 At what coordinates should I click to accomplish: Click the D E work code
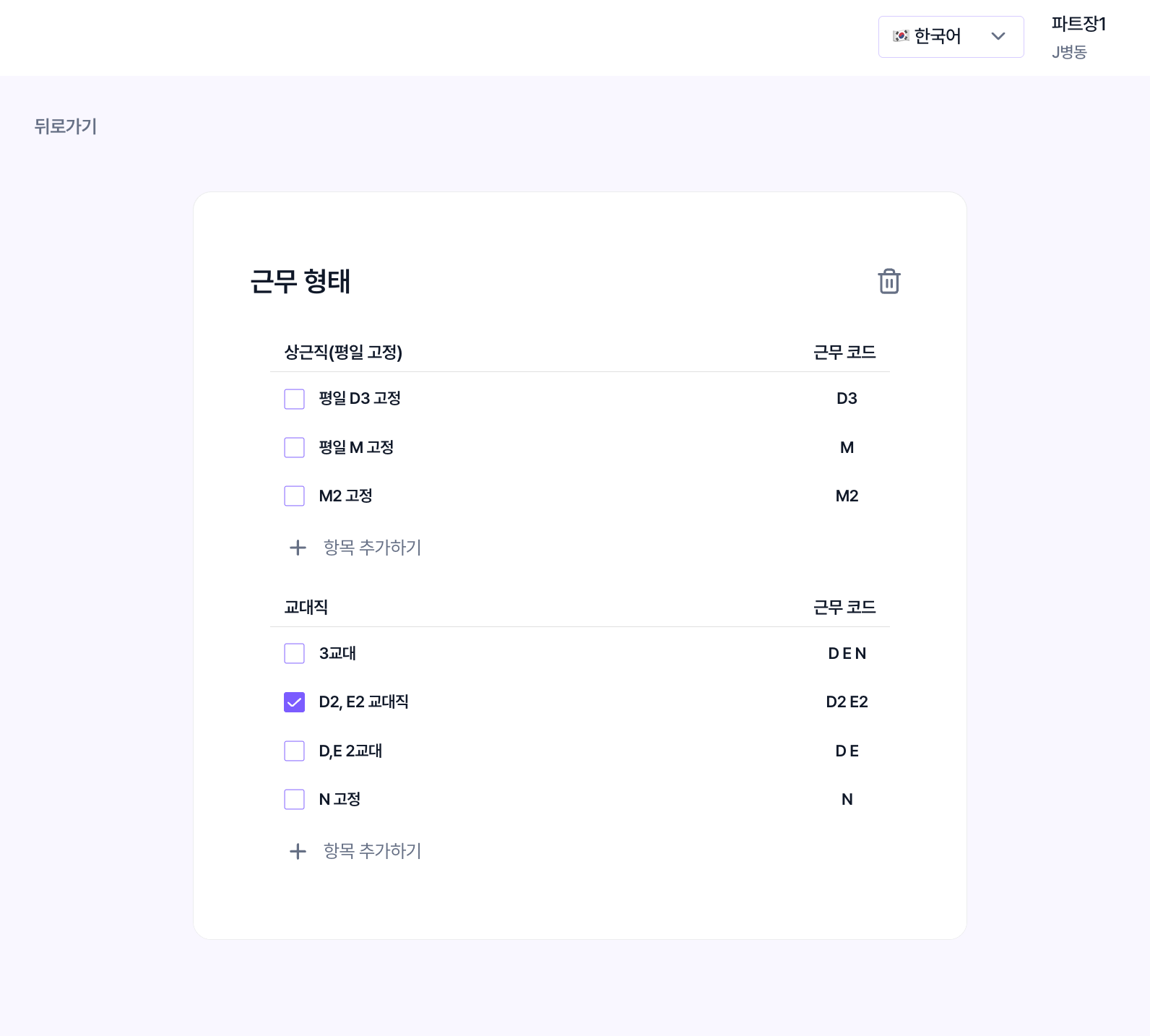pyautogui.click(x=847, y=751)
